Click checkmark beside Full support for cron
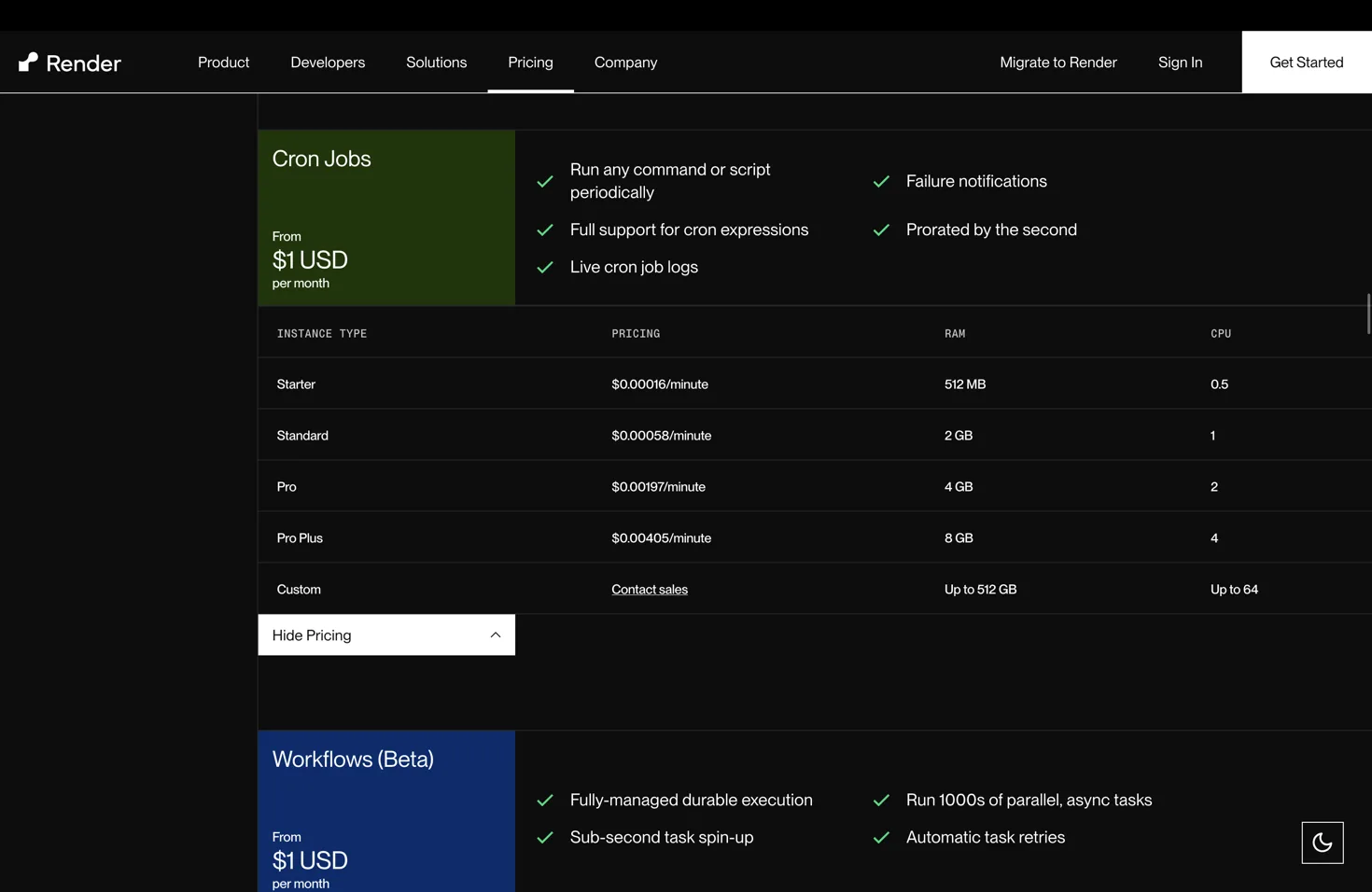1372x892 pixels. click(x=545, y=230)
